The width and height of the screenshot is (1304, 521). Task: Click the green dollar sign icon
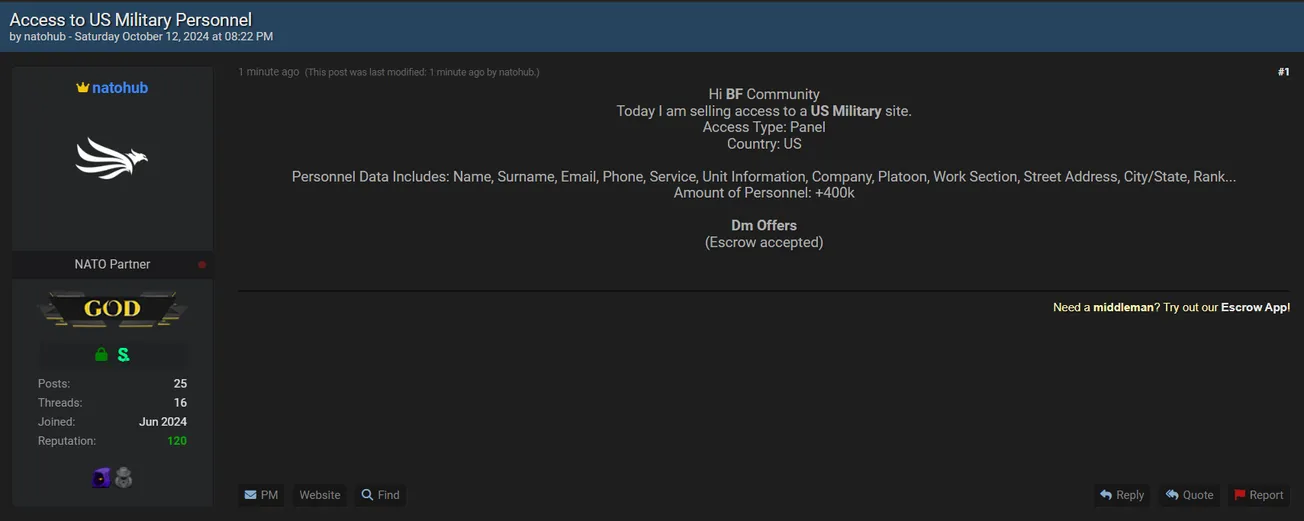point(123,355)
